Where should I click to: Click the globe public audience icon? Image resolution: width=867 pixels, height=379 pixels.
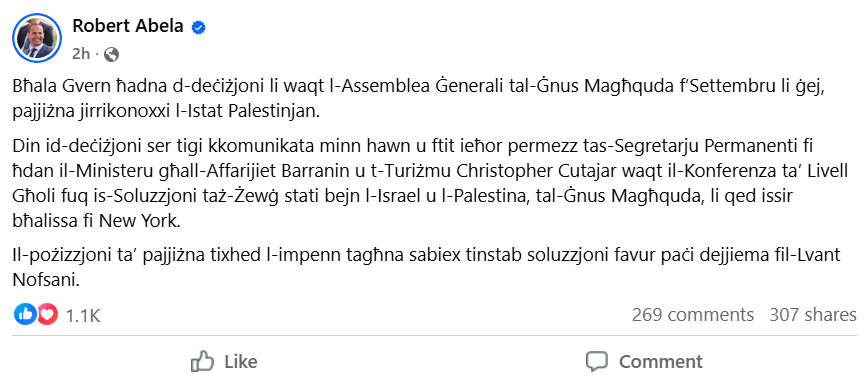coord(111,54)
